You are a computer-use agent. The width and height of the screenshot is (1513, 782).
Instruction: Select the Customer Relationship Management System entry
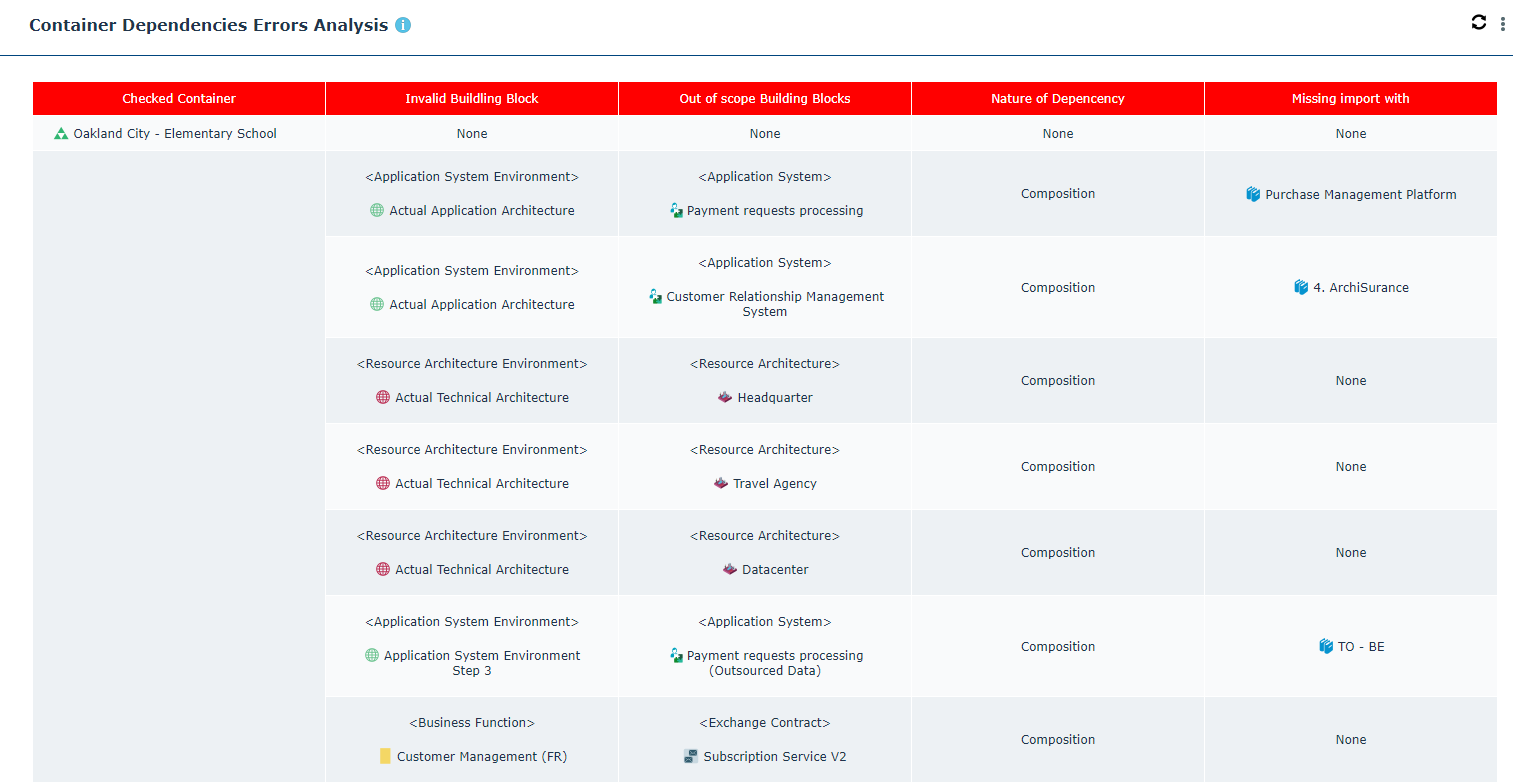(774, 303)
